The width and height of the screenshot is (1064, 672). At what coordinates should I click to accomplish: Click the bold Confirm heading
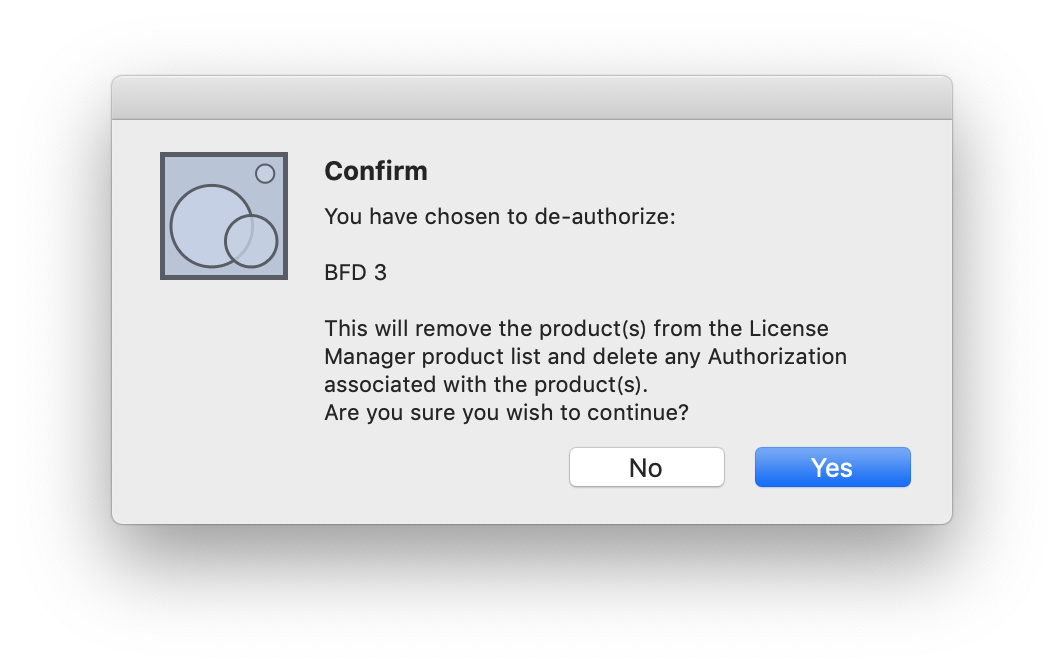(376, 171)
